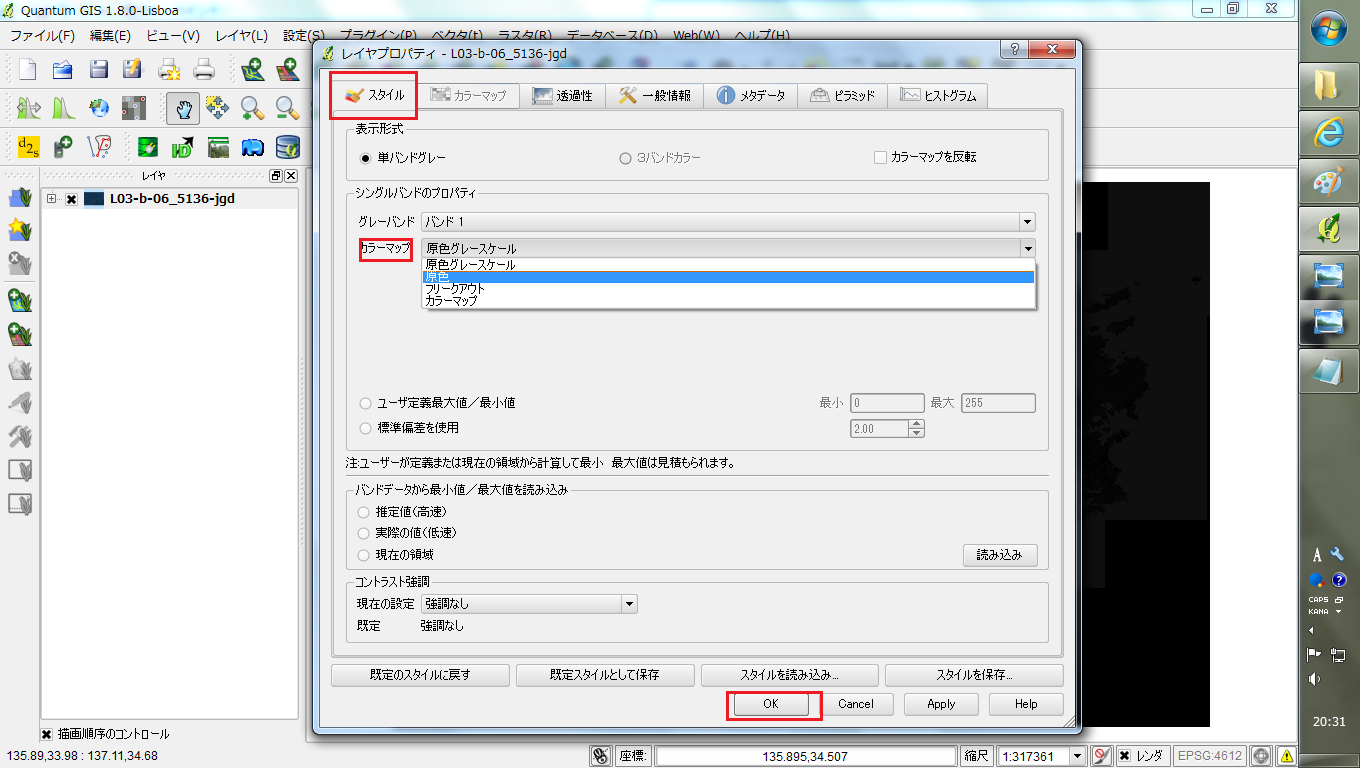The width and height of the screenshot is (1360, 768).
Task: Toggle the レンダ checkbox in status bar
Action: (1125, 757)
